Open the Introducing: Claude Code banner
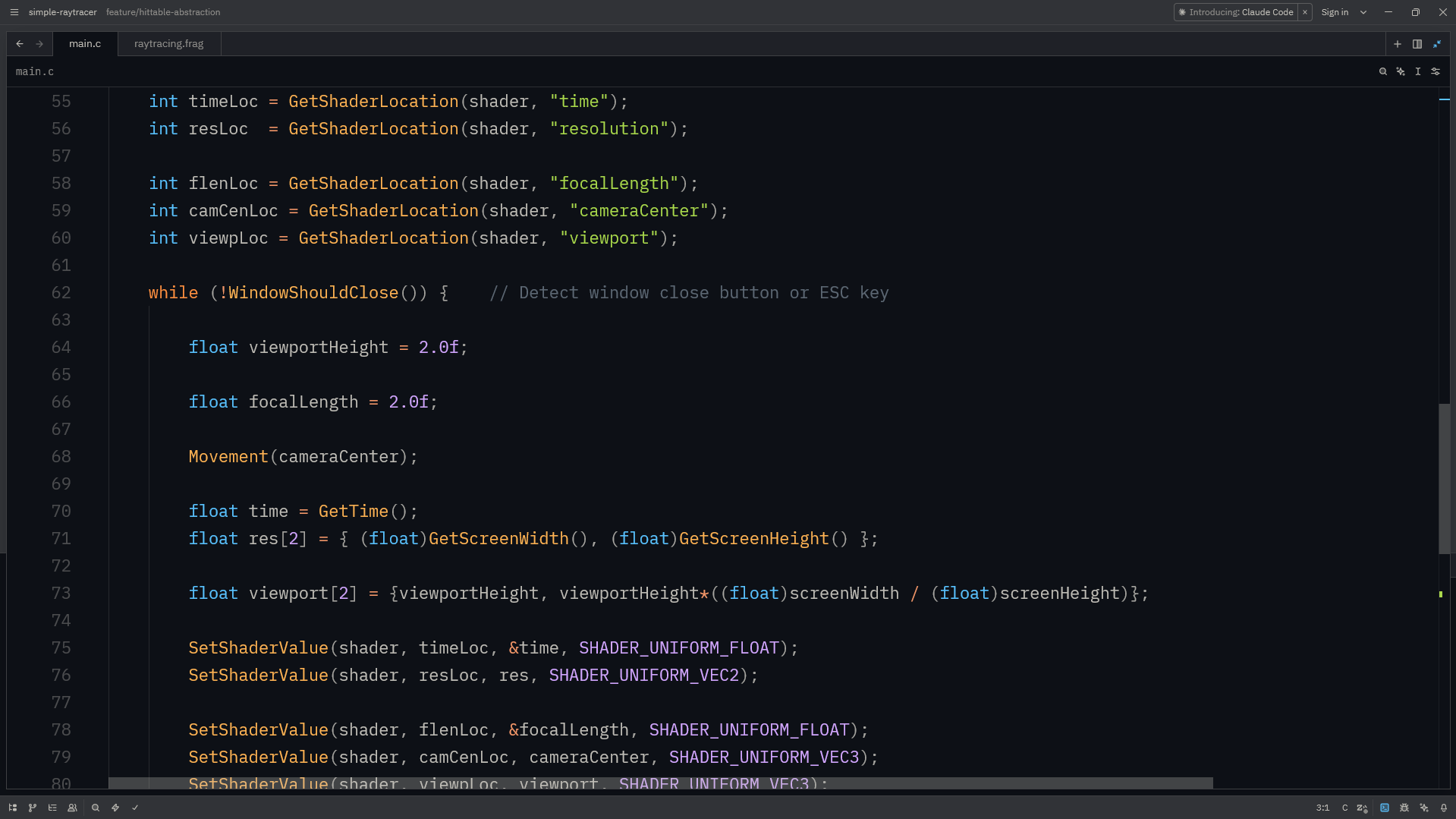 pyautogui.click(x=1237, y=12)
